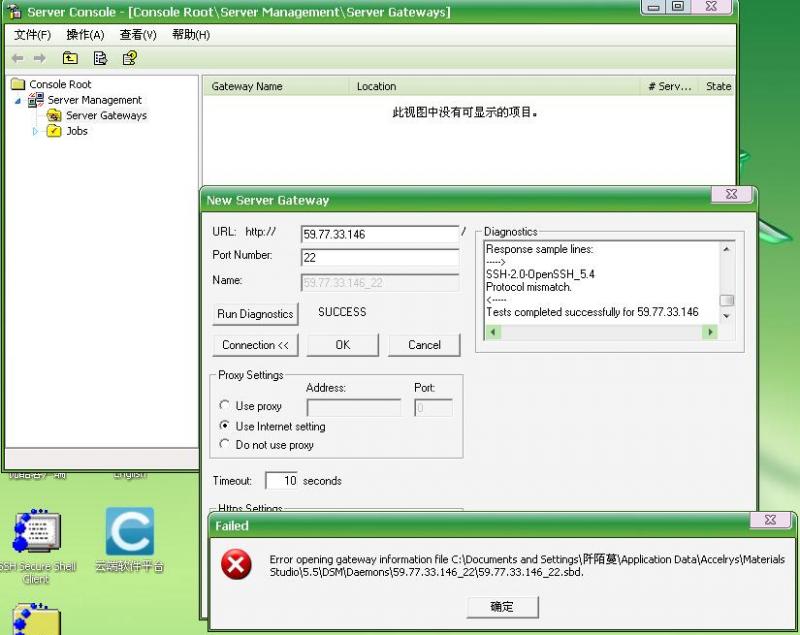Screen dimensions: 800x635
Task: Close the Failed error dialog
Action: coord(771,520)
